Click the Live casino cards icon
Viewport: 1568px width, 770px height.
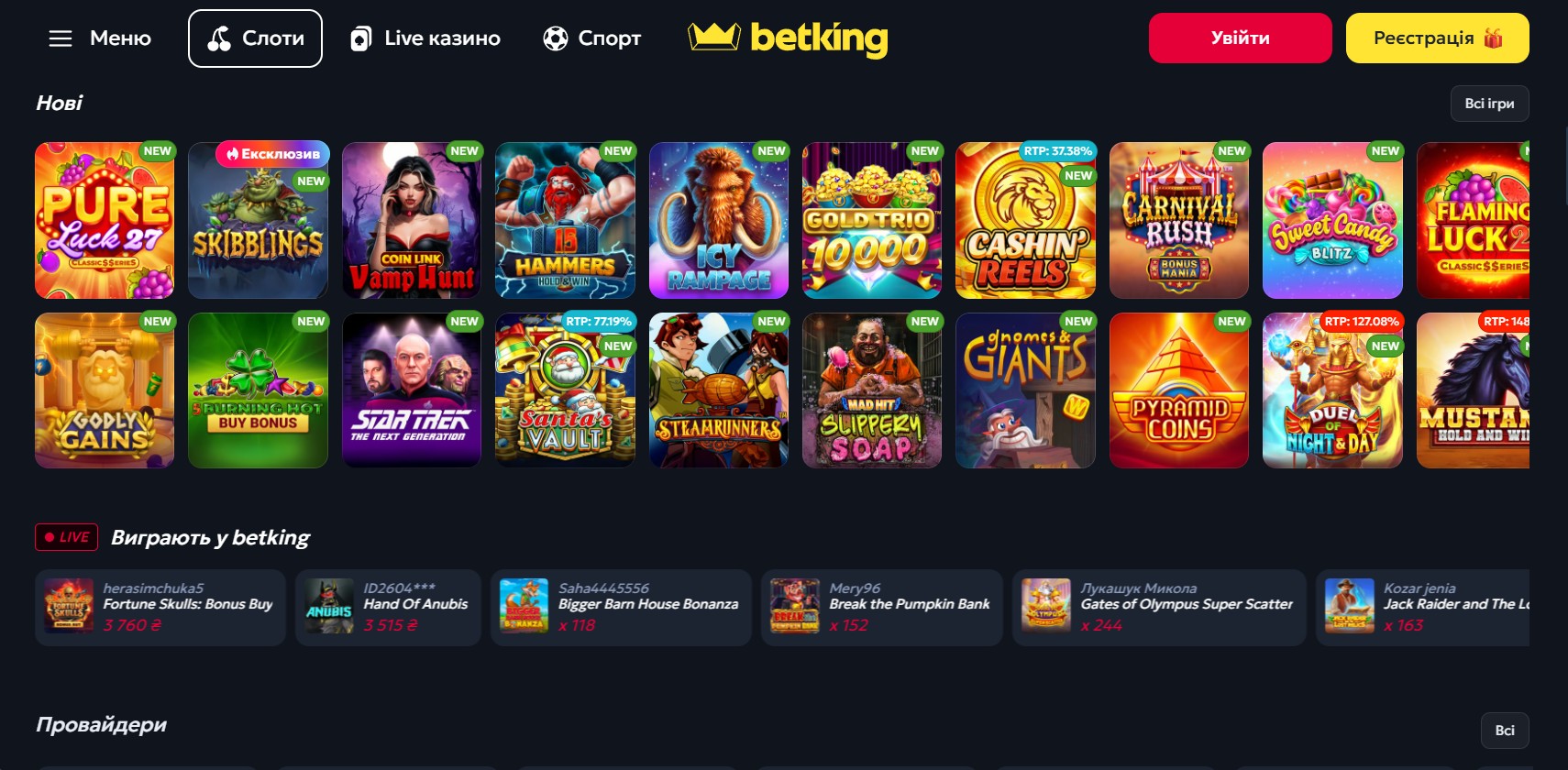361,38
